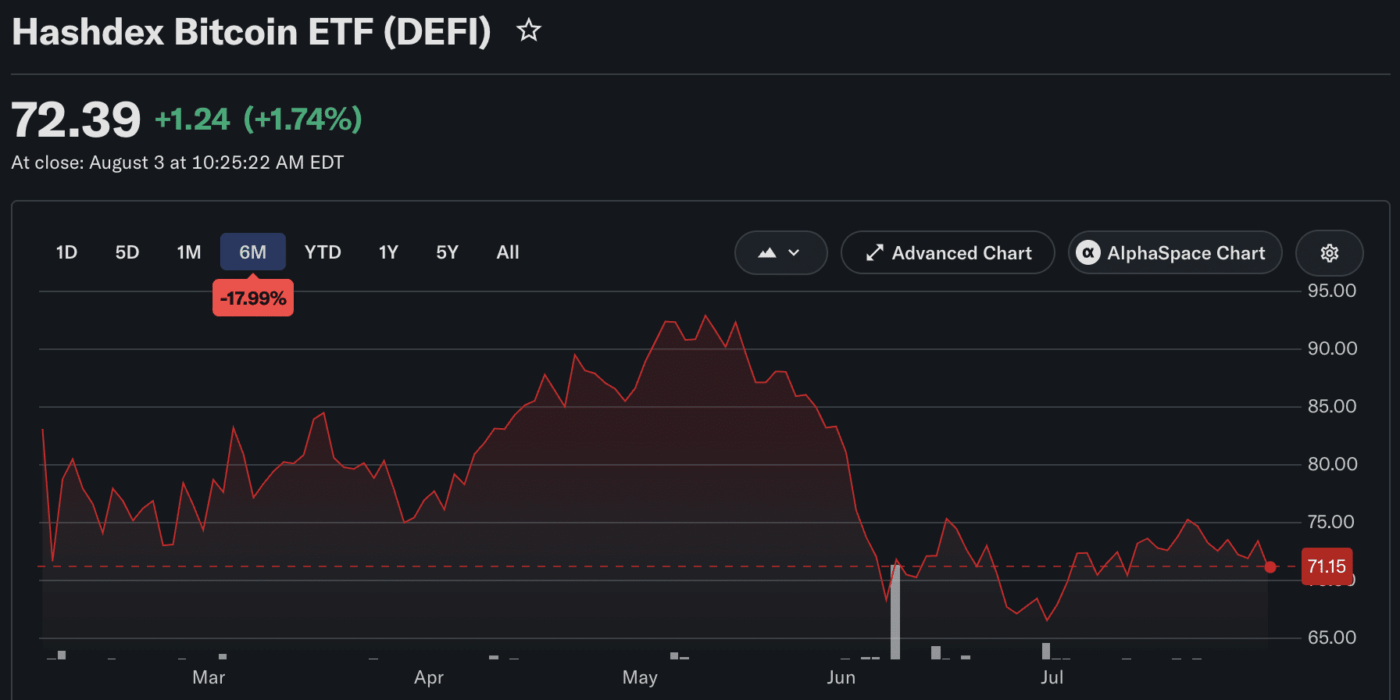The width and height of the screenshot is (1400, 700).
Task: Select the All time range
Action: click(x=508, y=252)
